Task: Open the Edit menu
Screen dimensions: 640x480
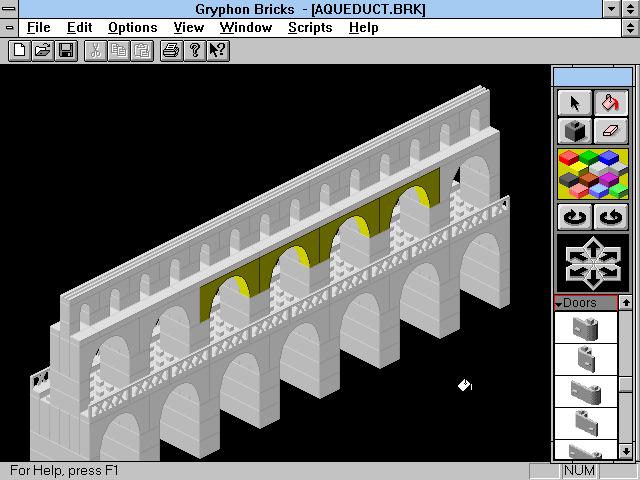Action: [x=79, y=28]
